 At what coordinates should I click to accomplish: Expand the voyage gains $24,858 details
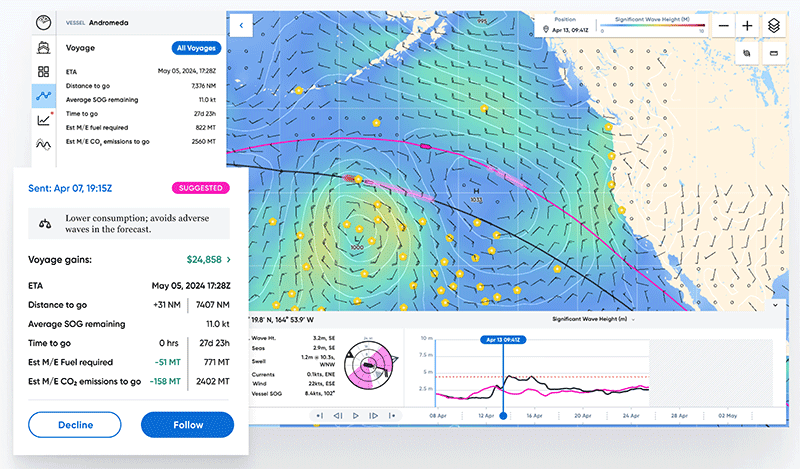point(227,260)
